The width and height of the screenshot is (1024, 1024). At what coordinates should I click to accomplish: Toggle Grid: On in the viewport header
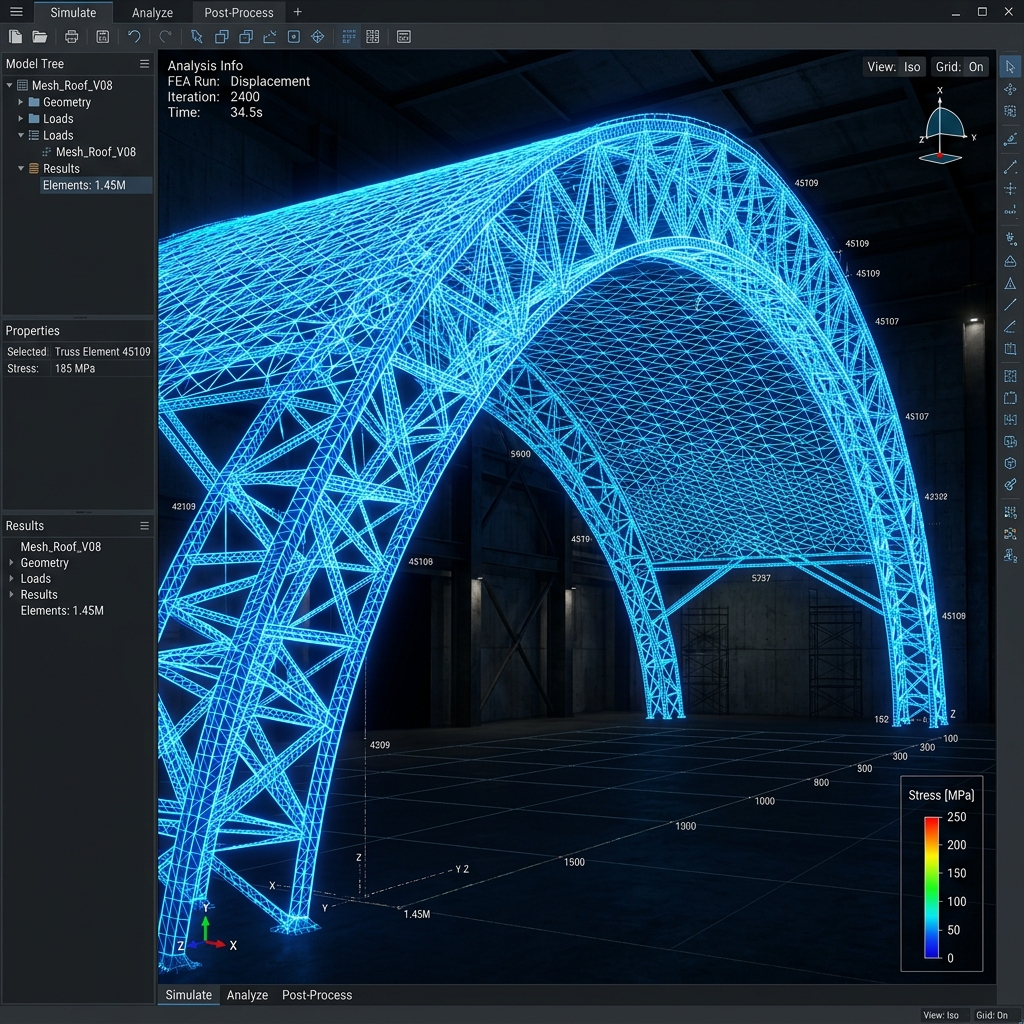[959, 67]
